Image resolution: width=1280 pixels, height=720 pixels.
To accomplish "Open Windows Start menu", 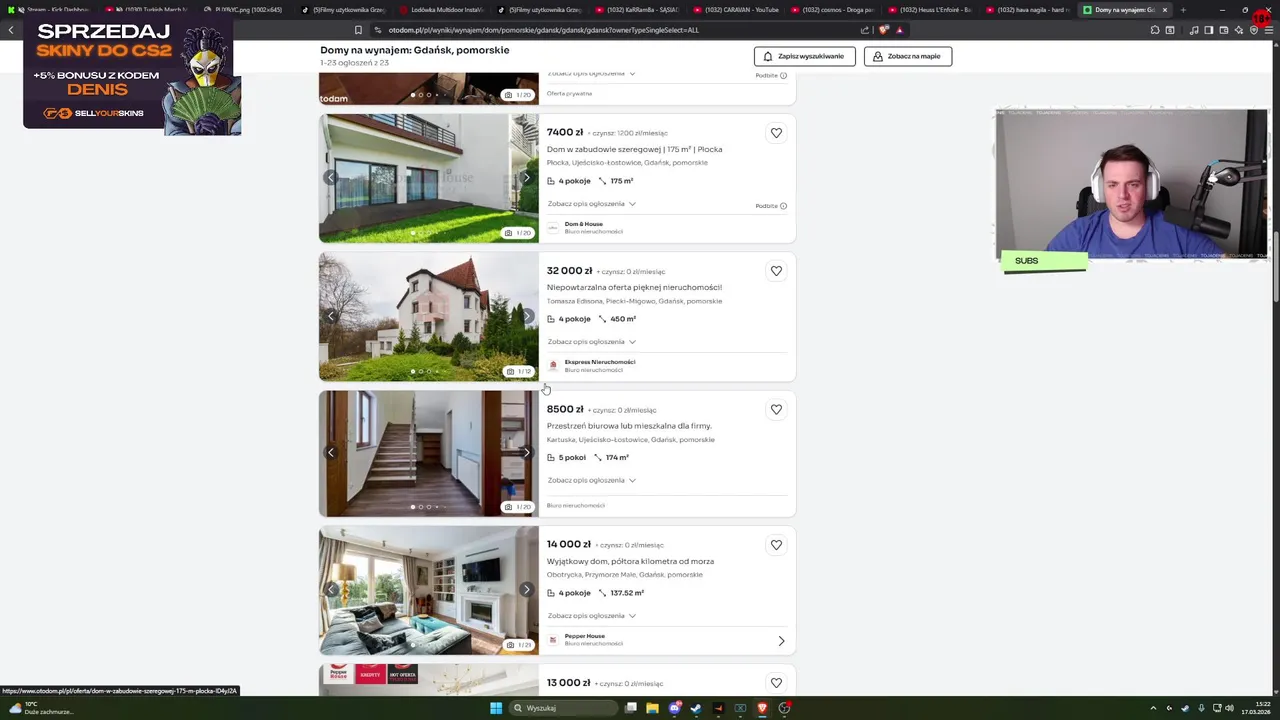I will 495,708.
